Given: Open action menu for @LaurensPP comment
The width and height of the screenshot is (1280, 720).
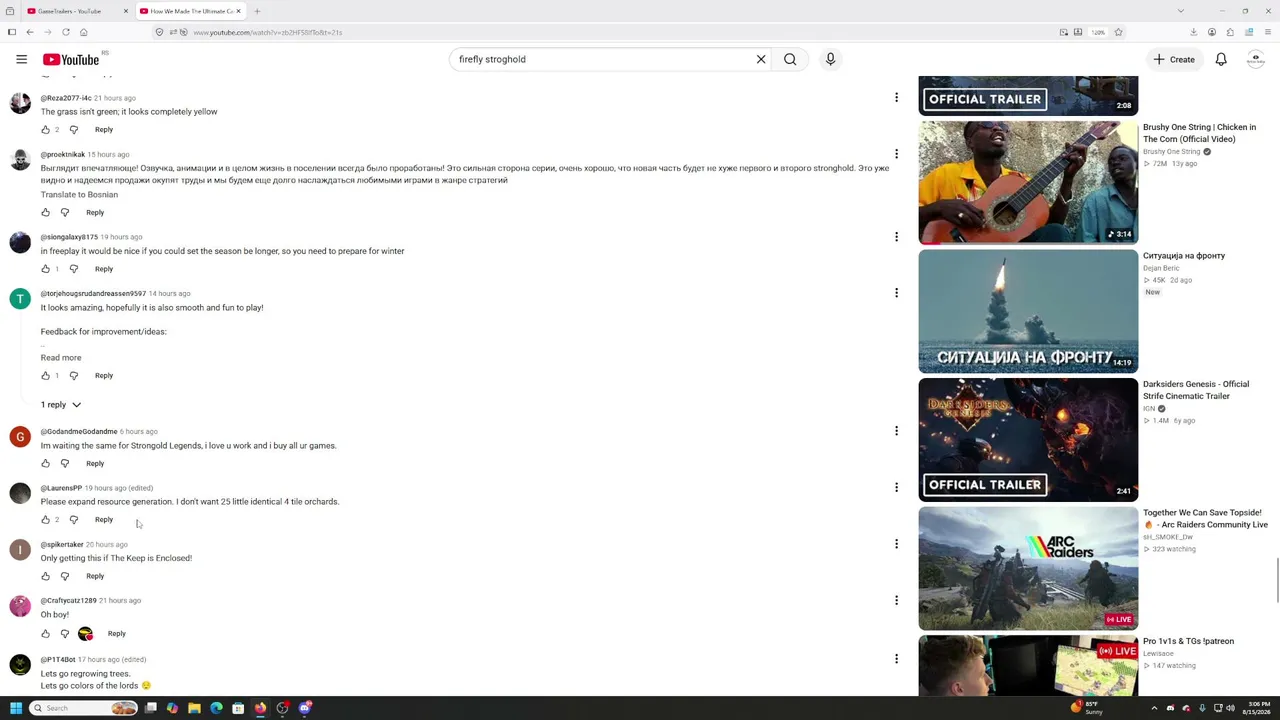Looking at the screenshot, I should pyautogui.click(x=896, y=488).
